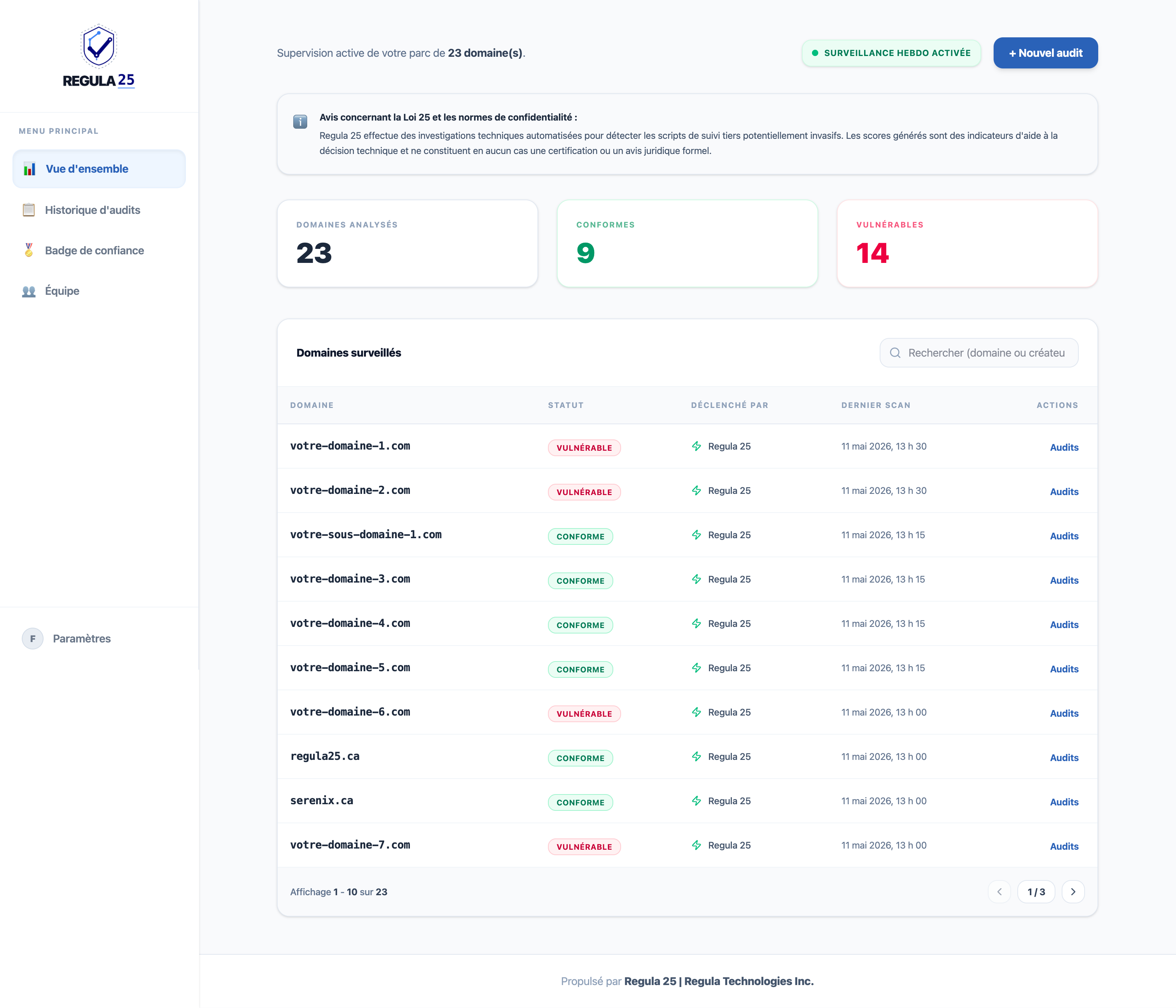1176x1008 pixels.
Task: Click the search magnifier icon
Action: click(895, 353)
